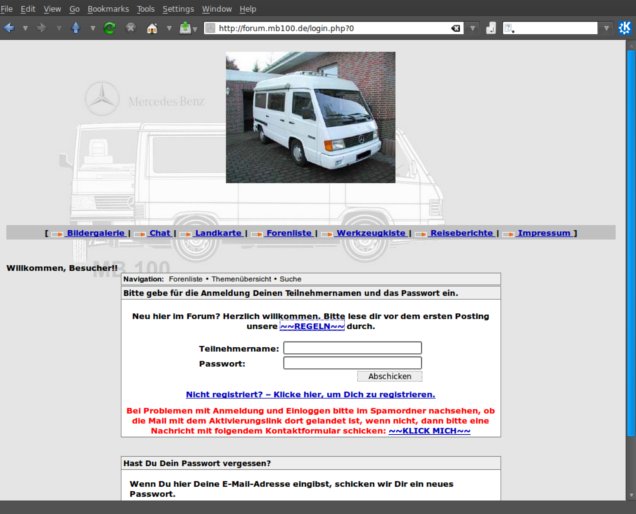Viewport: 636px width, 514px height.
Task: Click the arrow icon before Reiseberichte
Action: pos(421,234)
